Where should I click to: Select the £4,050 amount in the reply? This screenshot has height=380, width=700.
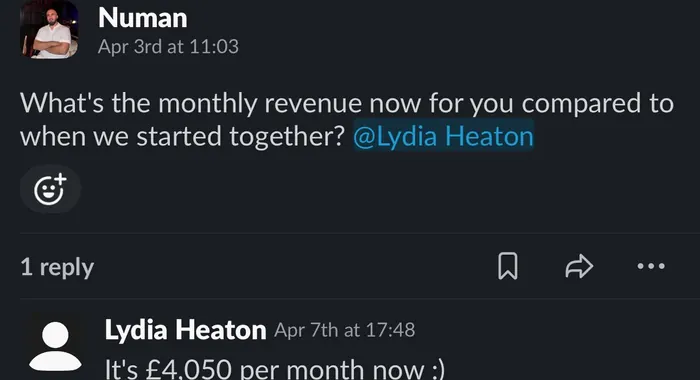[189, 369]
